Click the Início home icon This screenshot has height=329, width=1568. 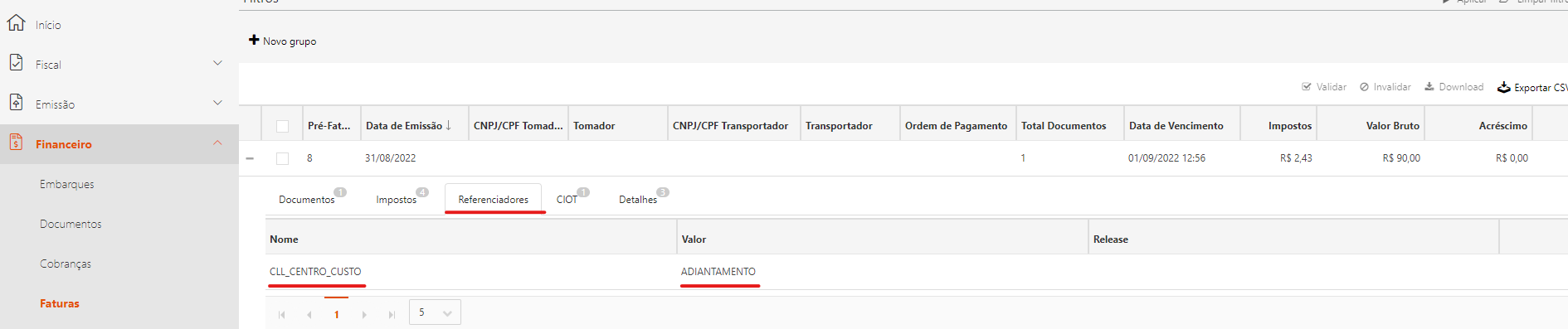pos(16,23)
